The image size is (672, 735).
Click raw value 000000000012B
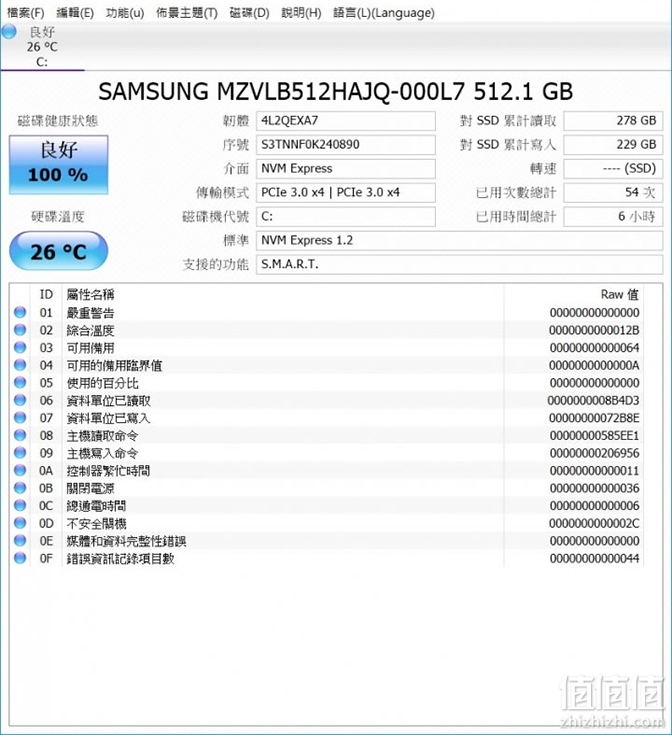coord(594,330)
